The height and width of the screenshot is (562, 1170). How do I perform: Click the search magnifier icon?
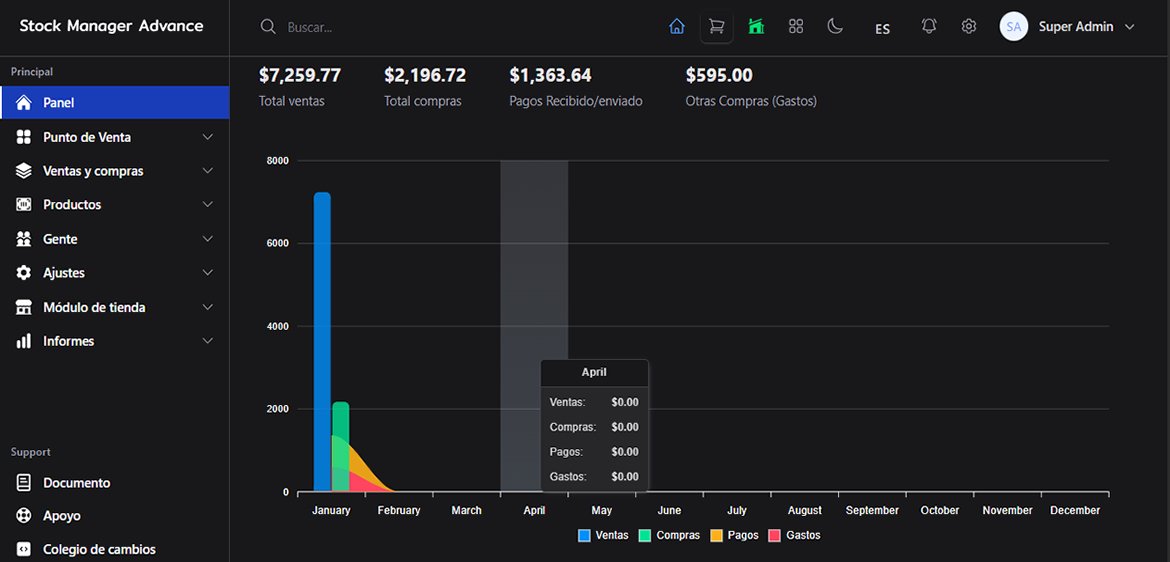[268, 27]
